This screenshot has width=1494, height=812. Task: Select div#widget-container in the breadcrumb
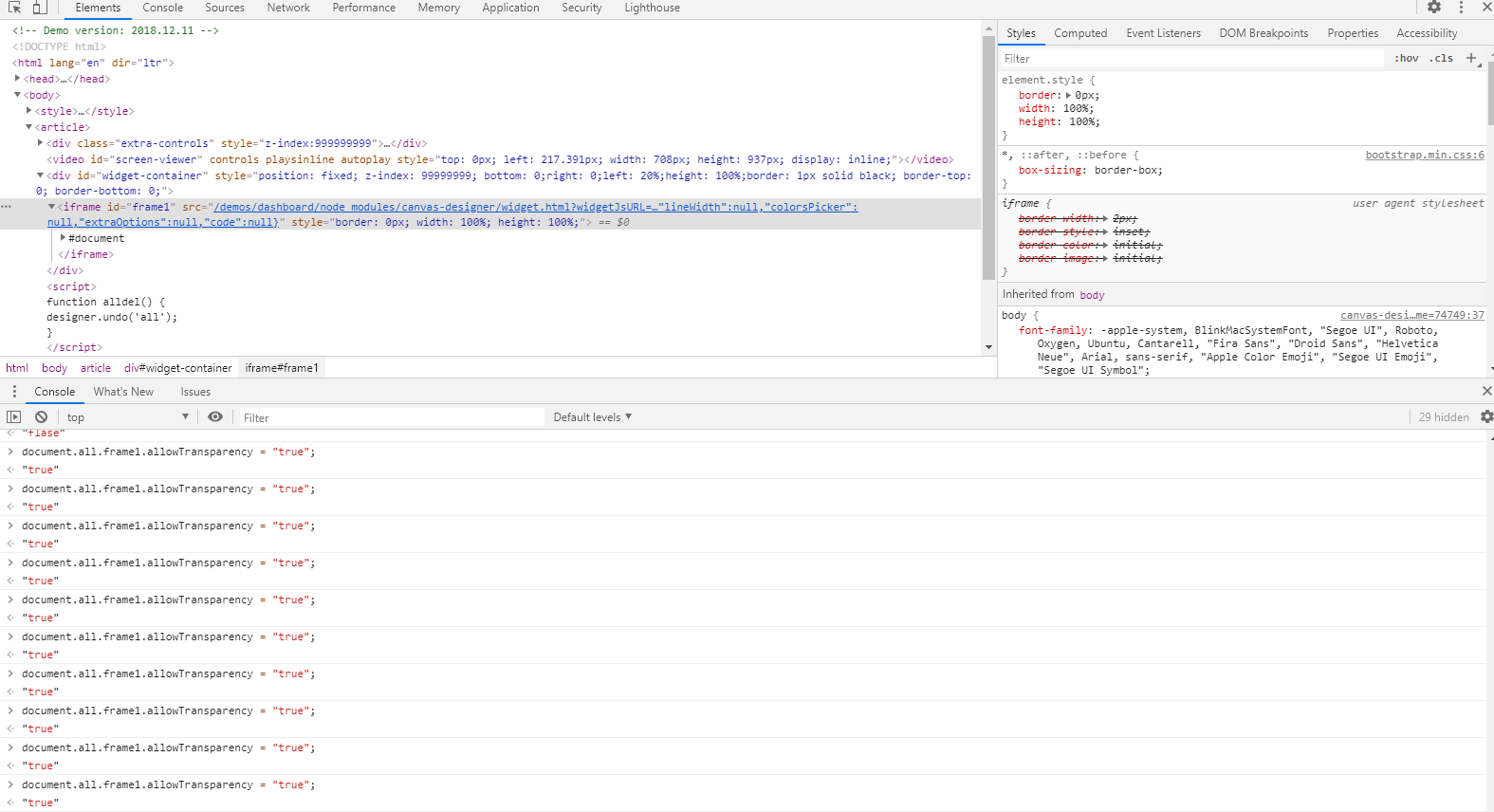point(178,368)
